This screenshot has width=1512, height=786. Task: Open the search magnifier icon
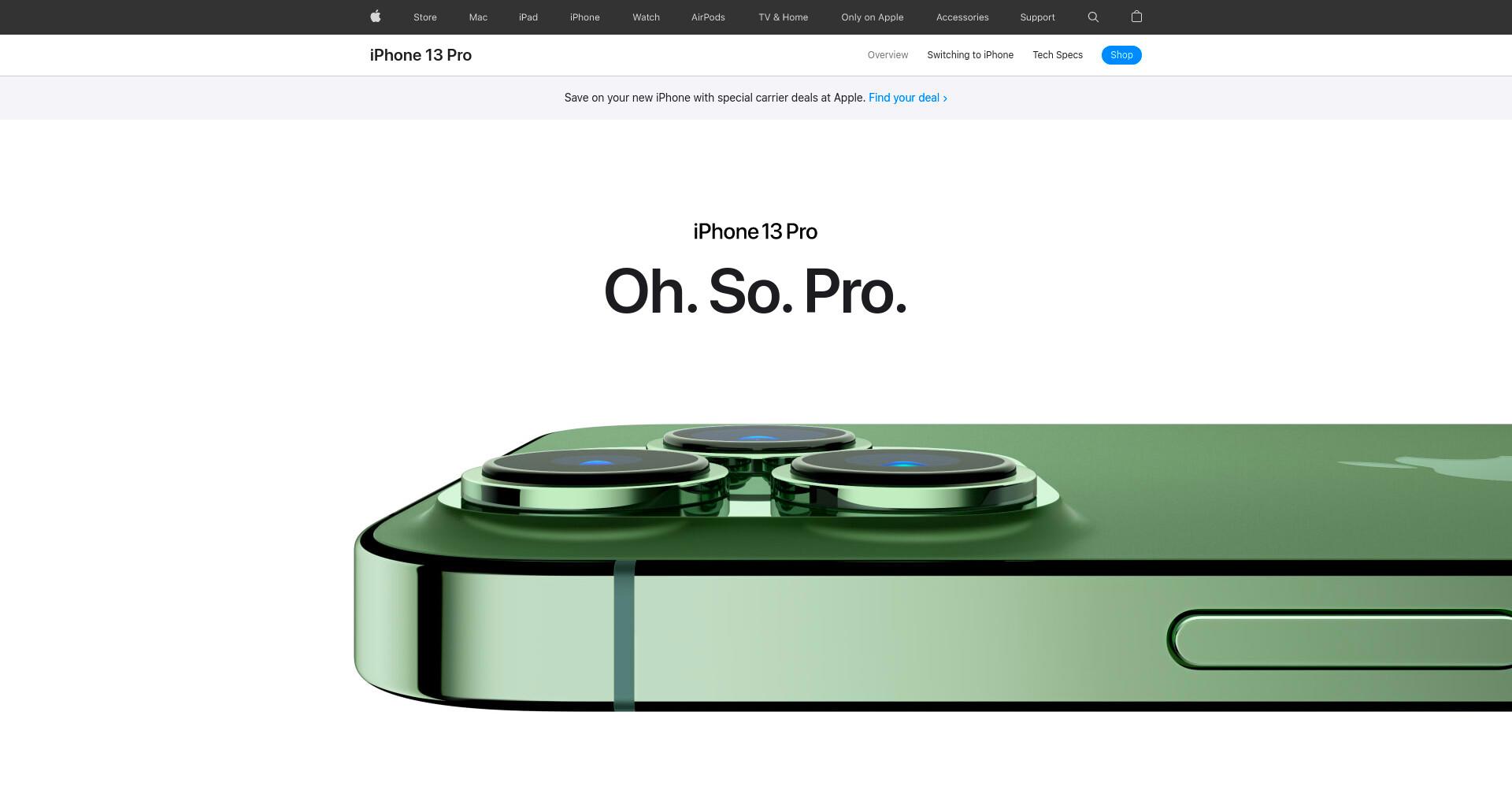[x=1093, y=17]
